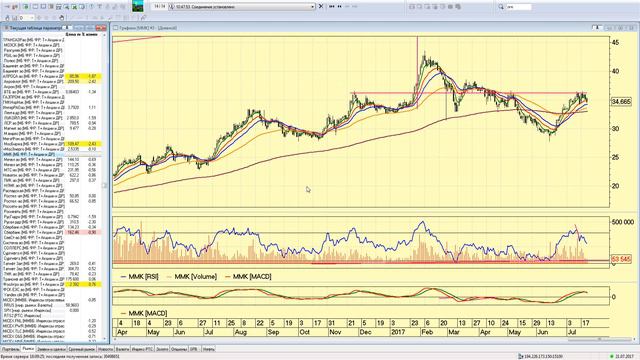Select the highlighted ММК row in the table
The height and width of the screenshot is (360, 640).
click(52, 155)
